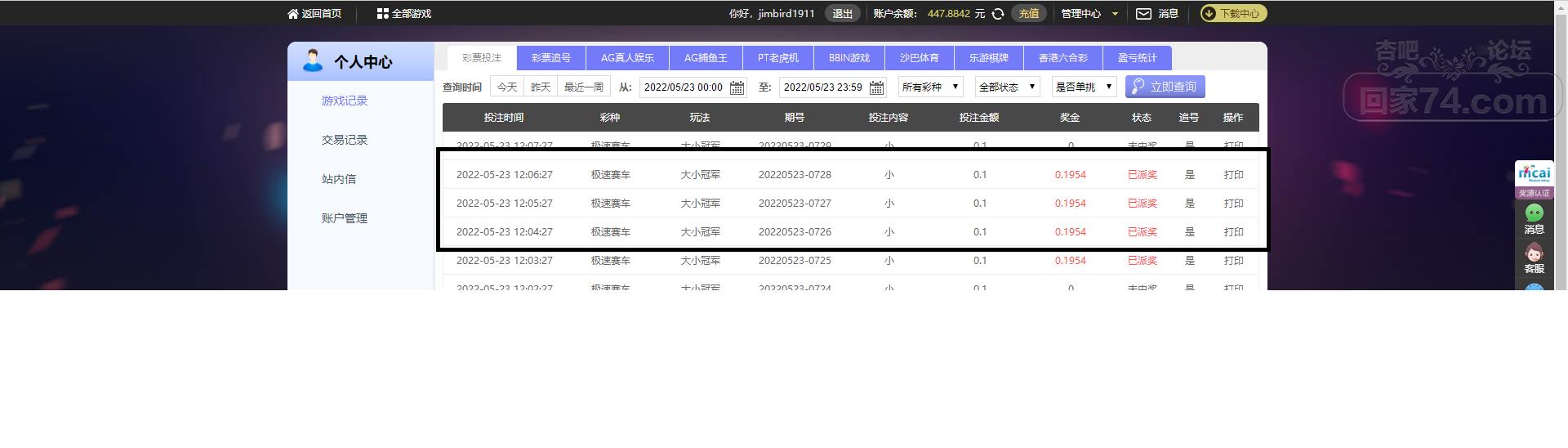Switch to the 彩票追号 tab
This screenshot has width=1568, height=448.
coord(551,58)
